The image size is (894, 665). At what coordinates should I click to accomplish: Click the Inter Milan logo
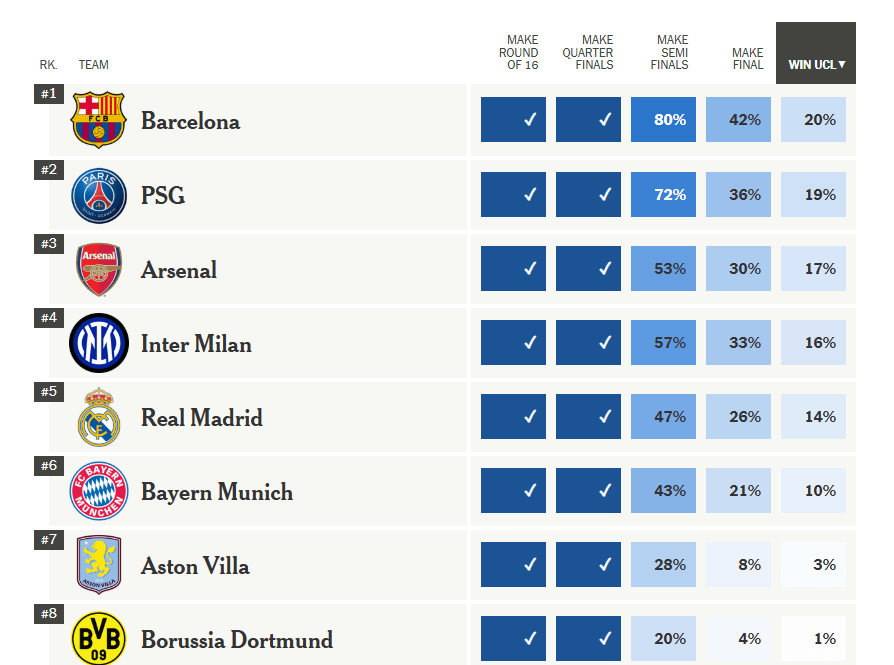tap(99, 343)
